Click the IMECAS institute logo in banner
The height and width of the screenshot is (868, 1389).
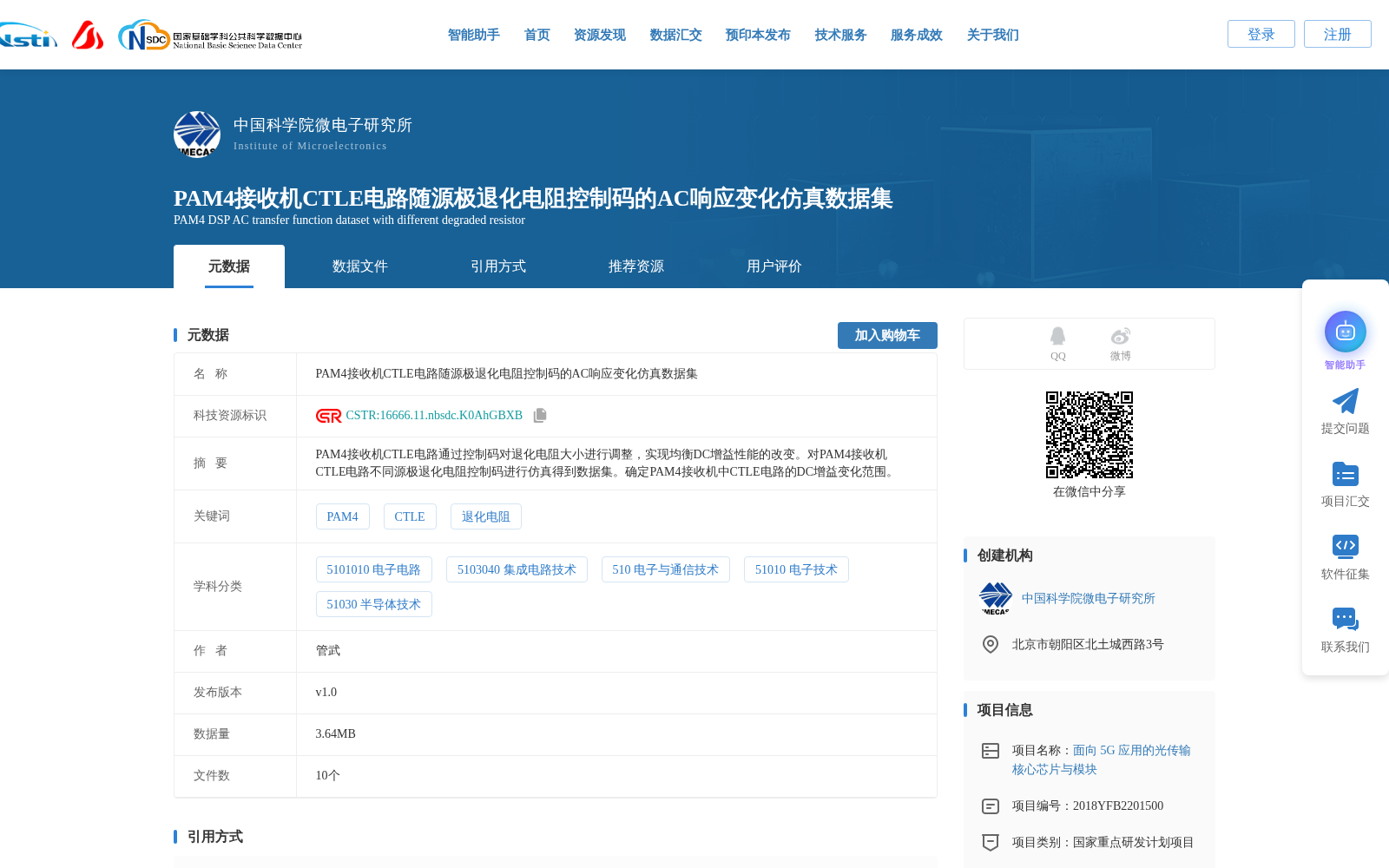coord(197,135)
